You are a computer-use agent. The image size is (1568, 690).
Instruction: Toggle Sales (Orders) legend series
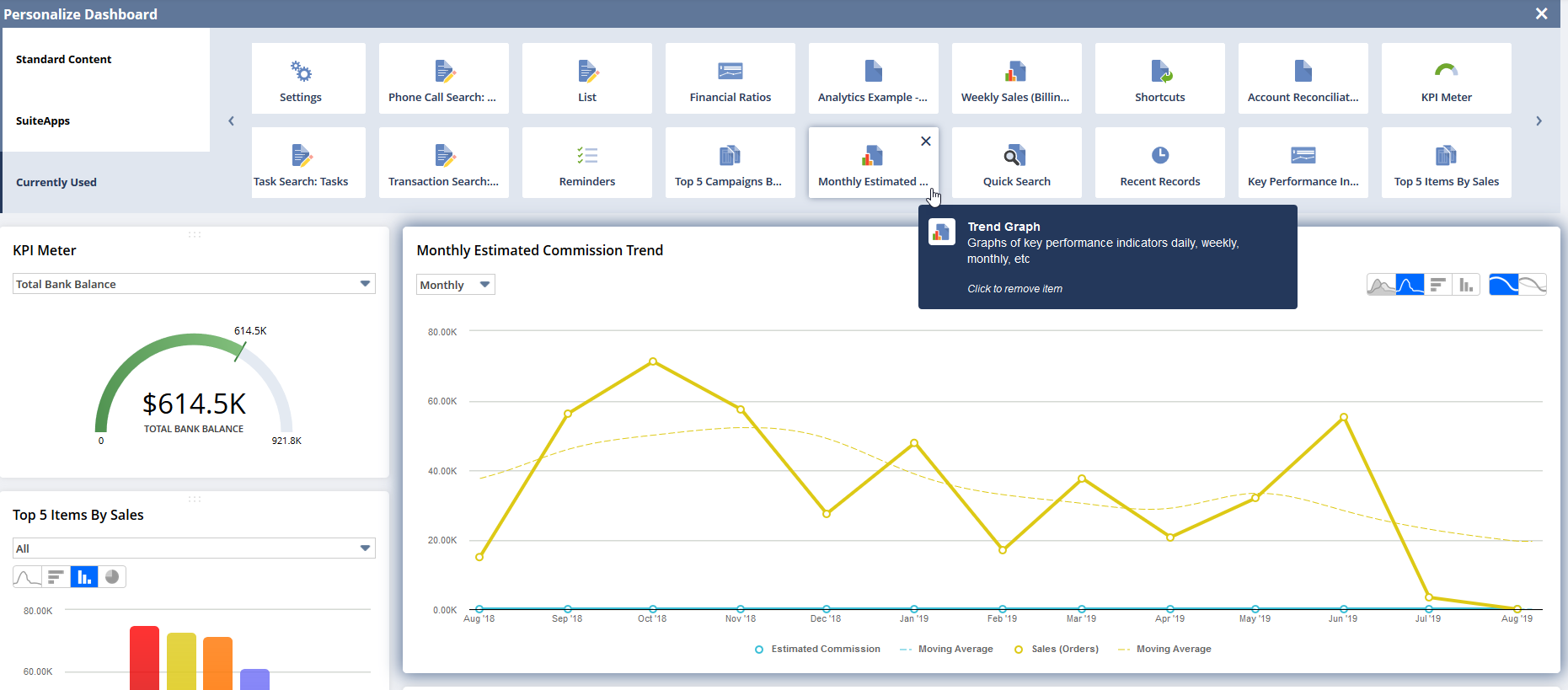click(1057, 649)
